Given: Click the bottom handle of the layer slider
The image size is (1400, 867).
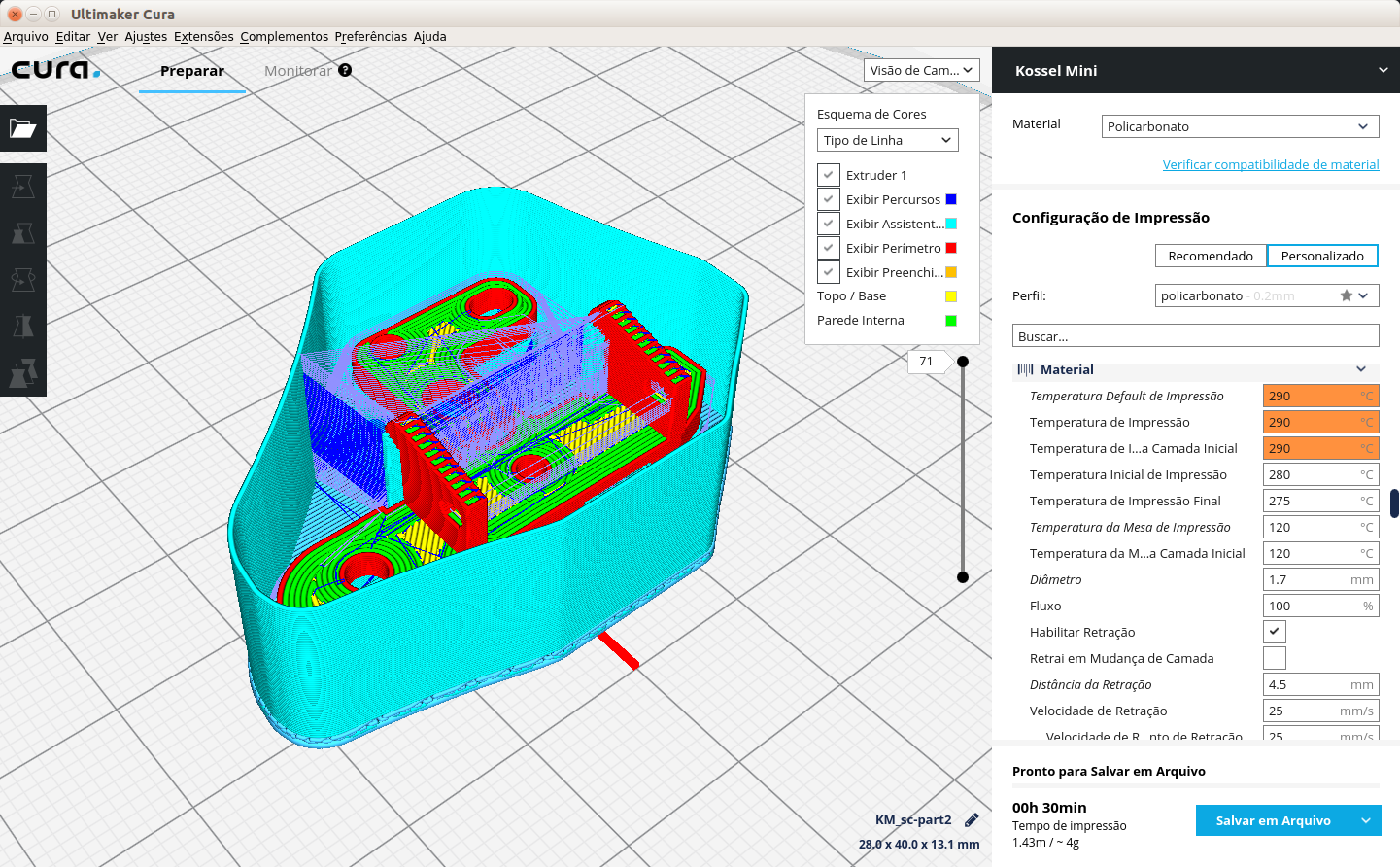Looking at the screenshot, I should [x=963, y=577].
